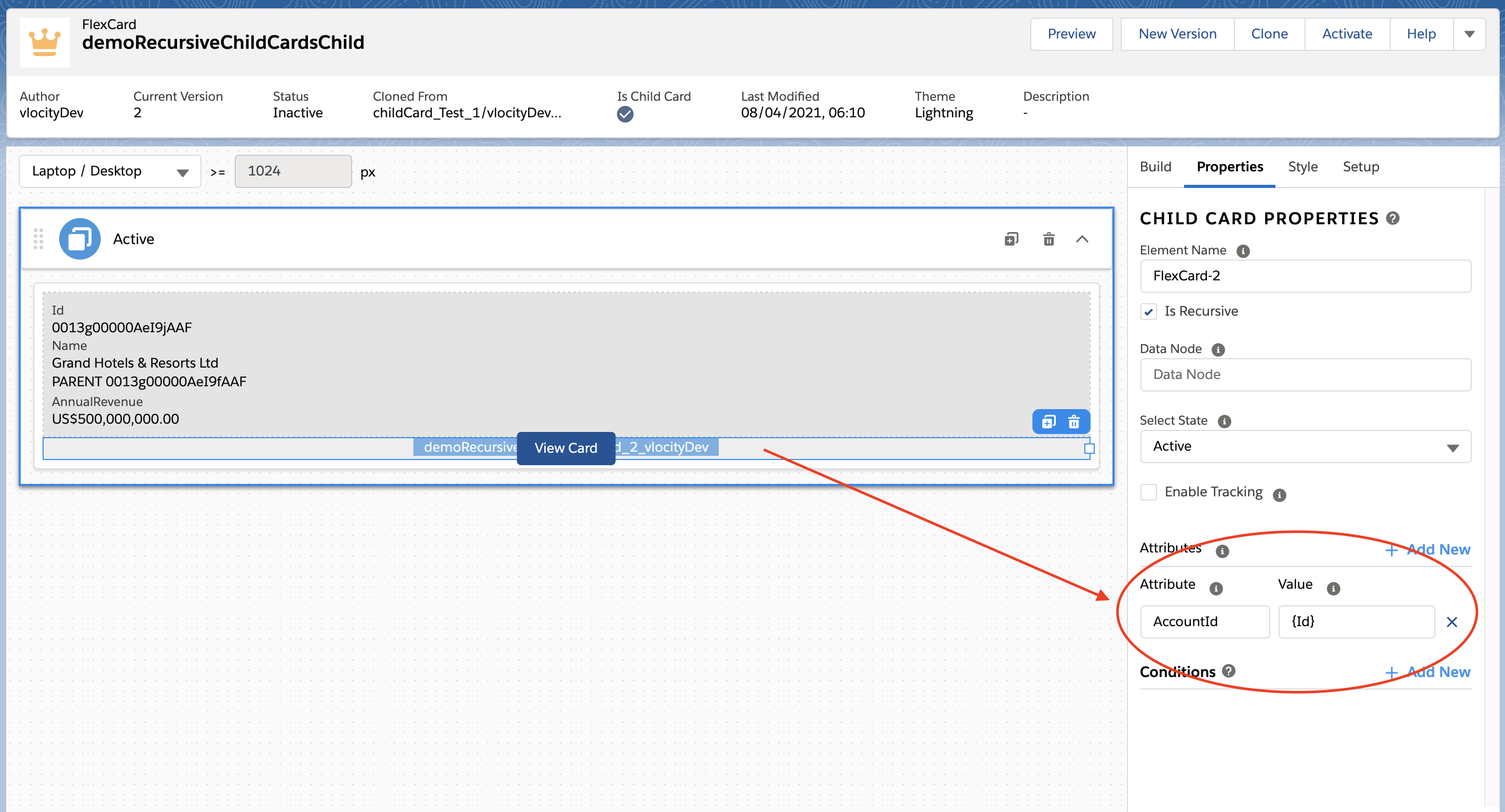Add New condition link
This screenshot has height=812, width=1505.
point(1428,672)
